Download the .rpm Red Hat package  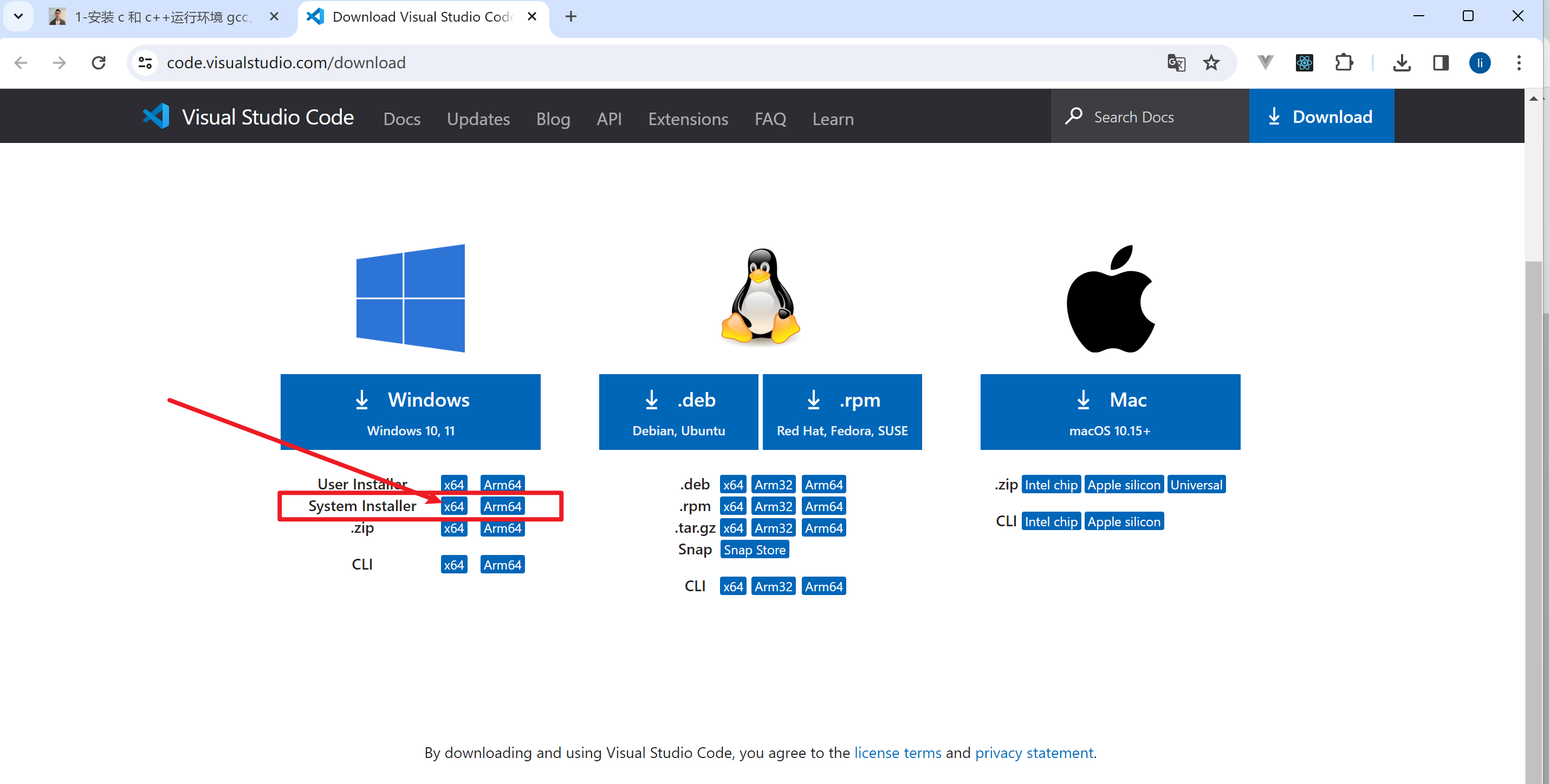[x=842, y=412]
